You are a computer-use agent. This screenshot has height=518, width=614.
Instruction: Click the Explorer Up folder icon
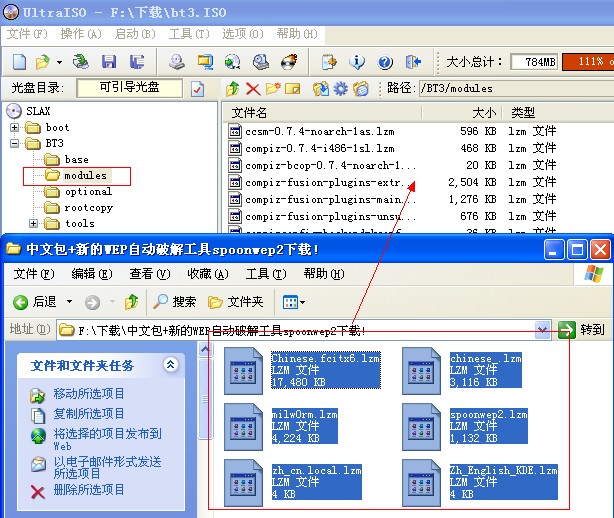tap(132, 302)
